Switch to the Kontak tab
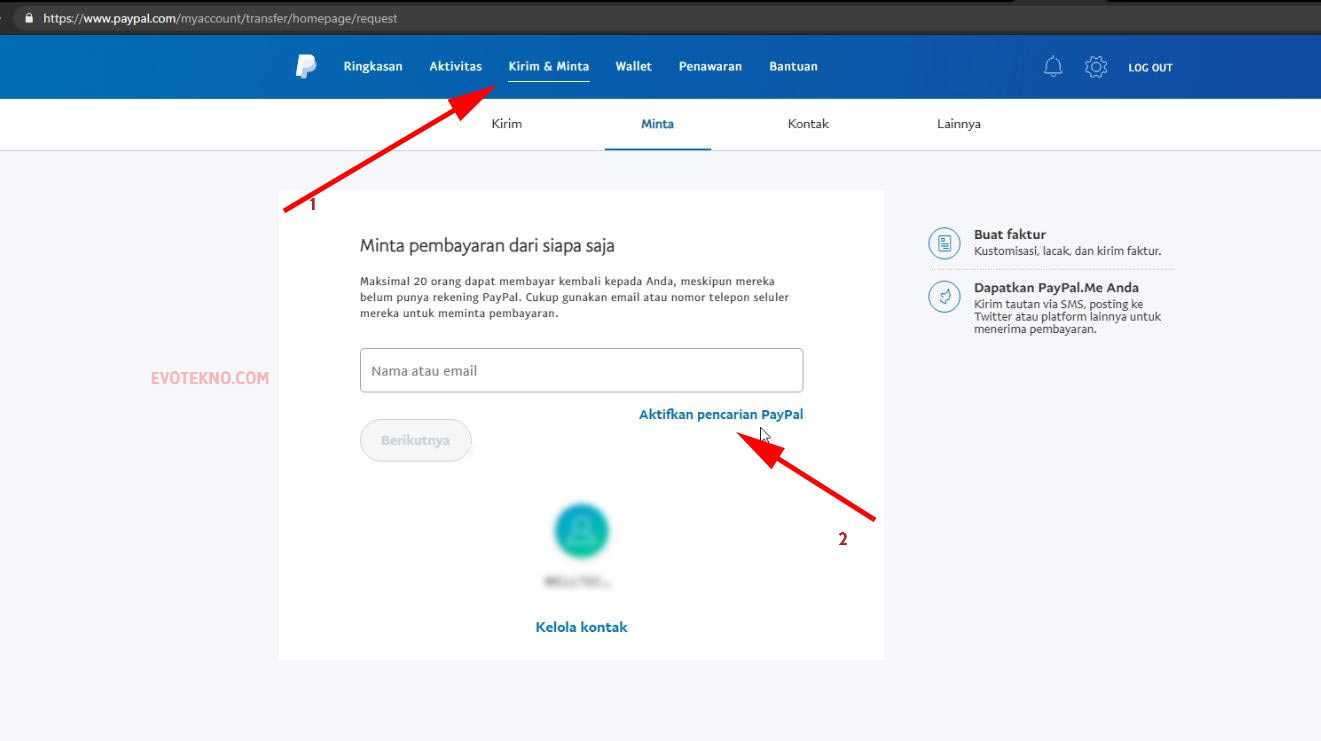1321x741 pixels. pyautogui.click(x=808, y=124)
